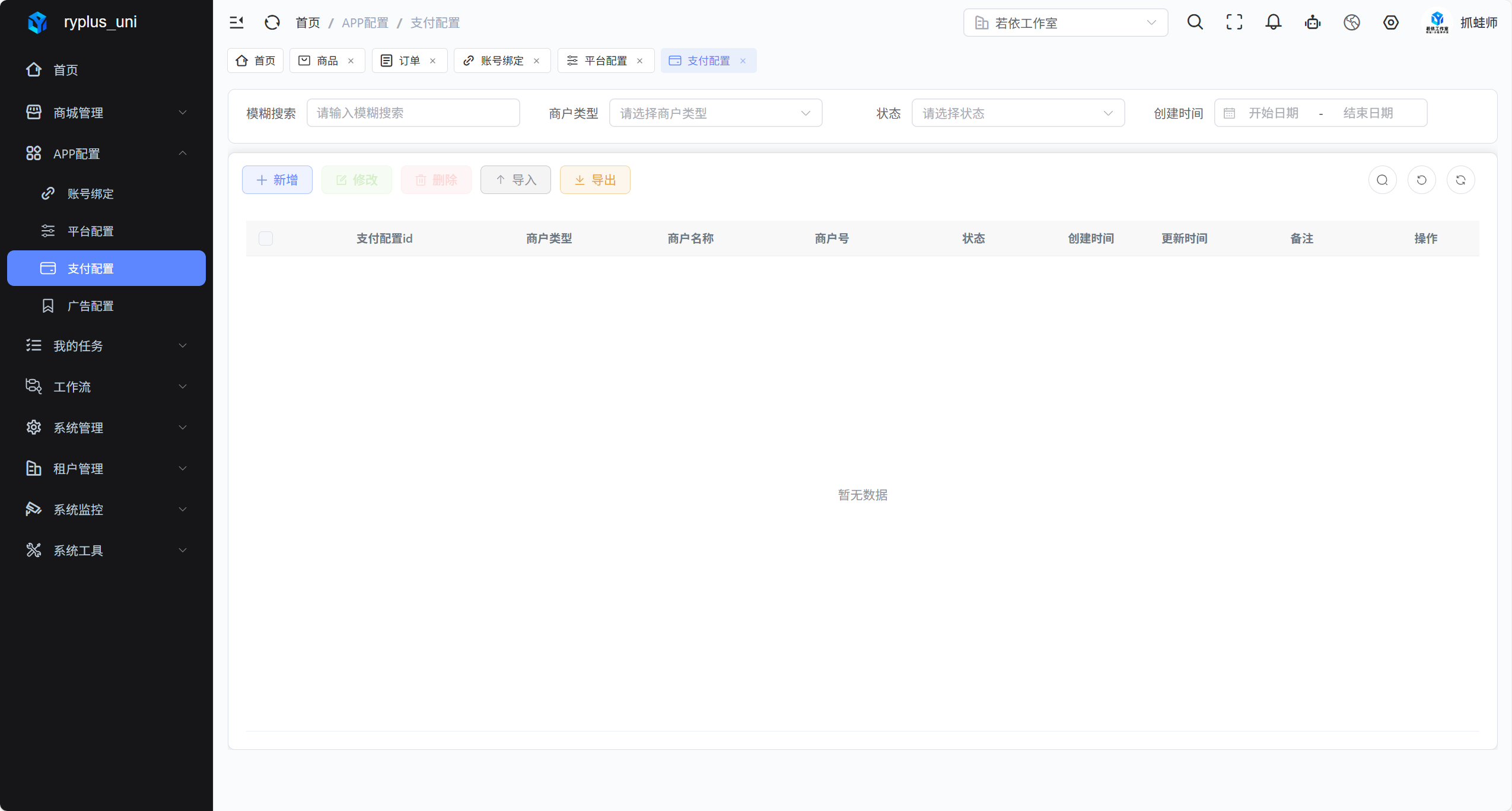This screenshot has height=811, width=1512.
Task: Open the global search magnifier icon
Action: tap(1195, 23)
